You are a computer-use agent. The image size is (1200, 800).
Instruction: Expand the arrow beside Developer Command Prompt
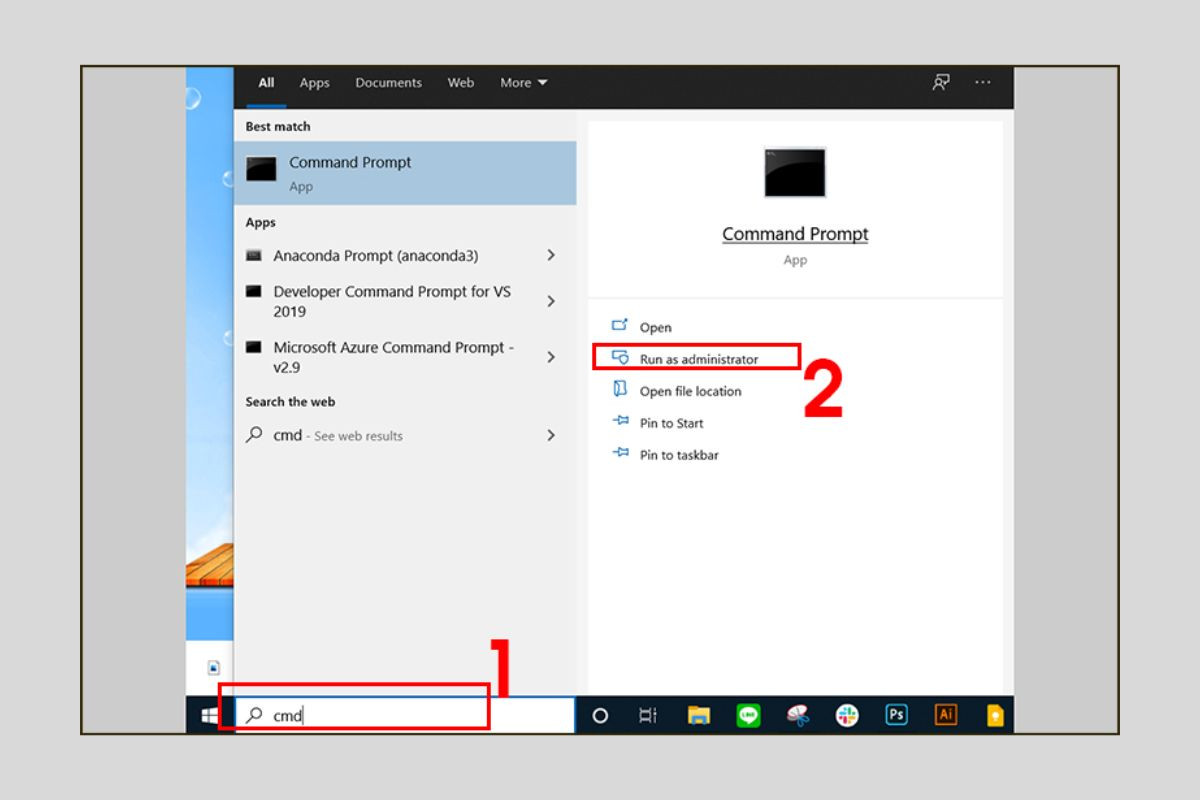pos(551,301)
